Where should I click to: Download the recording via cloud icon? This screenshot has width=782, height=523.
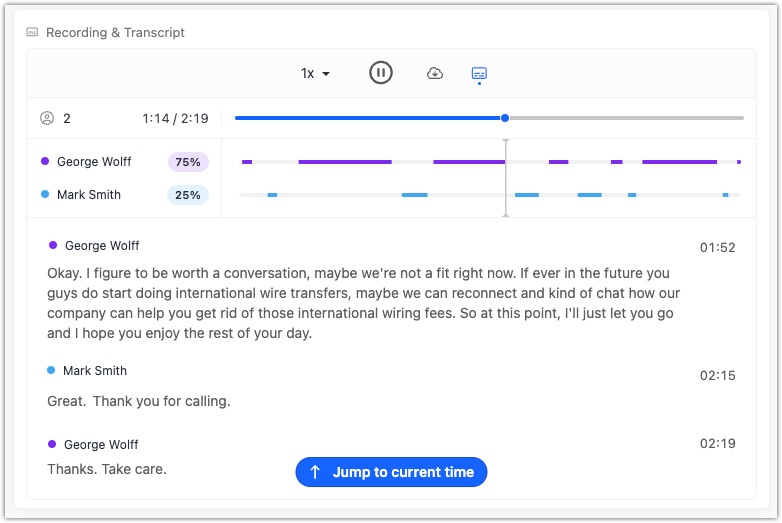(434, 73)
